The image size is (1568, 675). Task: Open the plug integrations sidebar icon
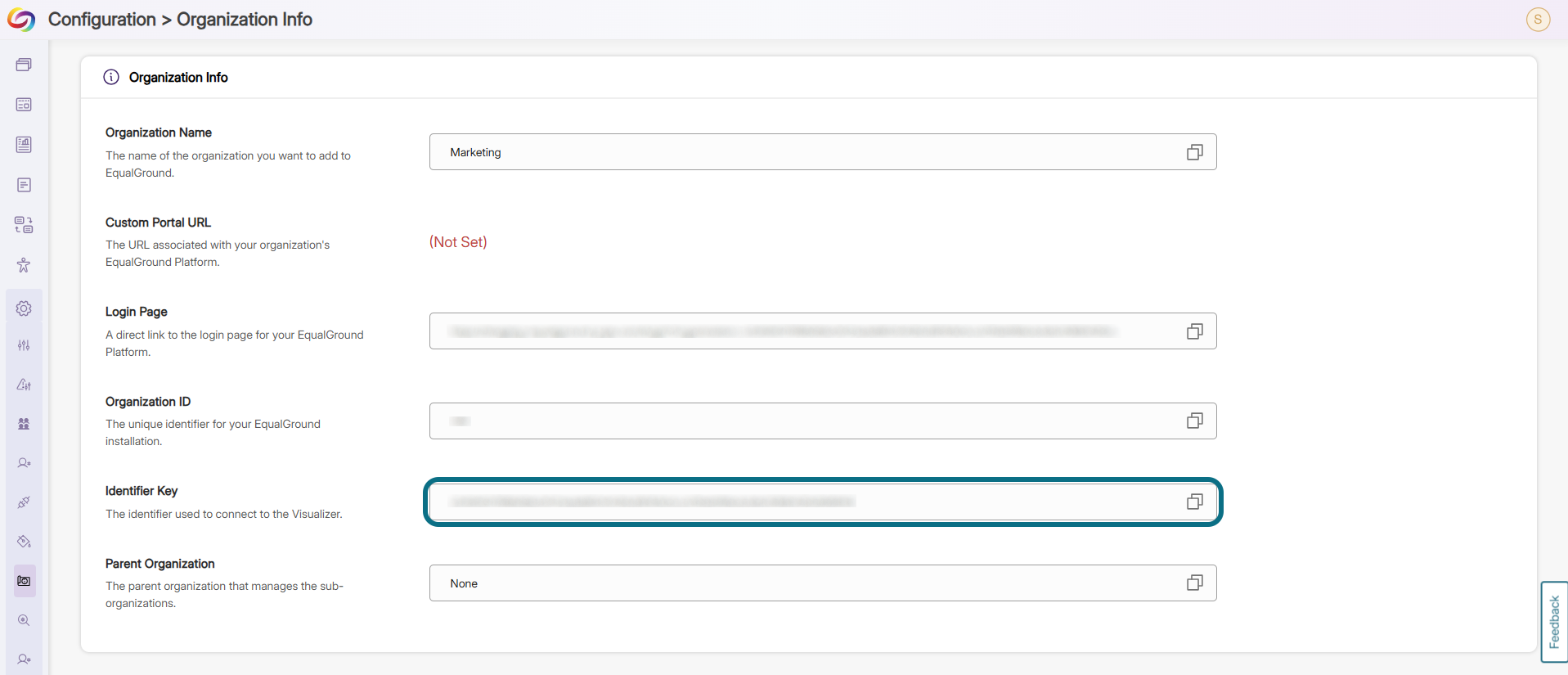point(24,502)
